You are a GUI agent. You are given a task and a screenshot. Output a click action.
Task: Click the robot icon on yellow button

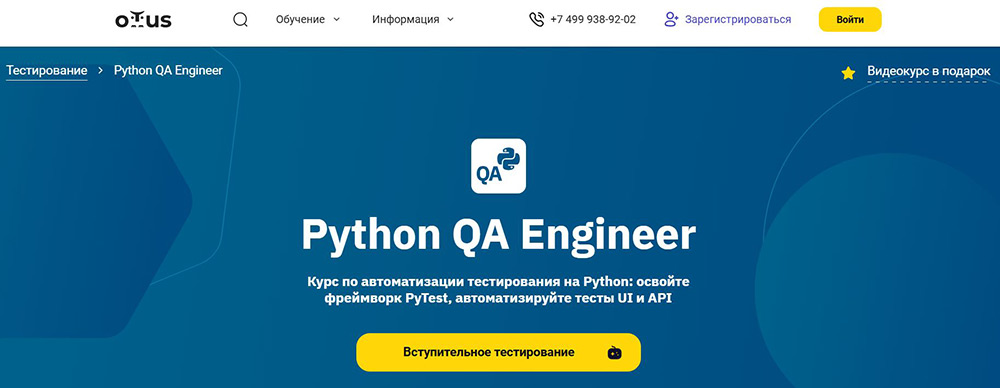[614, 353]
